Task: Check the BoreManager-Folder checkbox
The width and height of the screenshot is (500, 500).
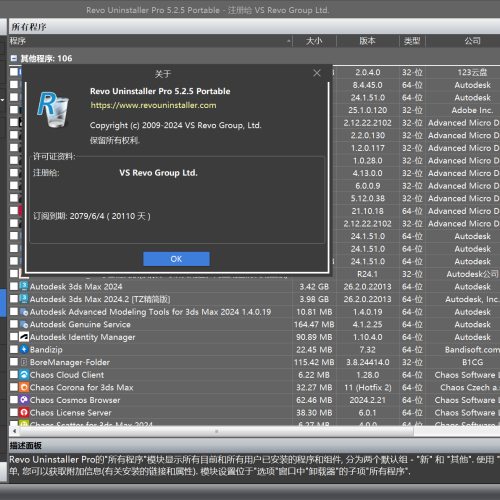Action: coord(14,362)
